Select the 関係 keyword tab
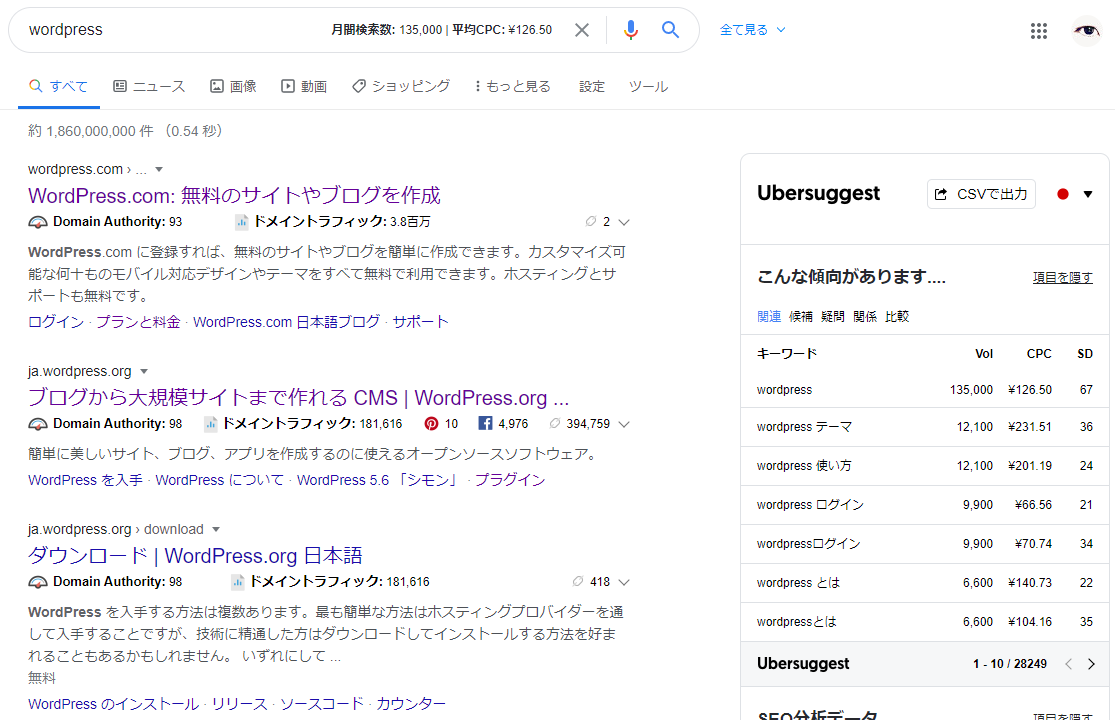 (x=865, y=316)
